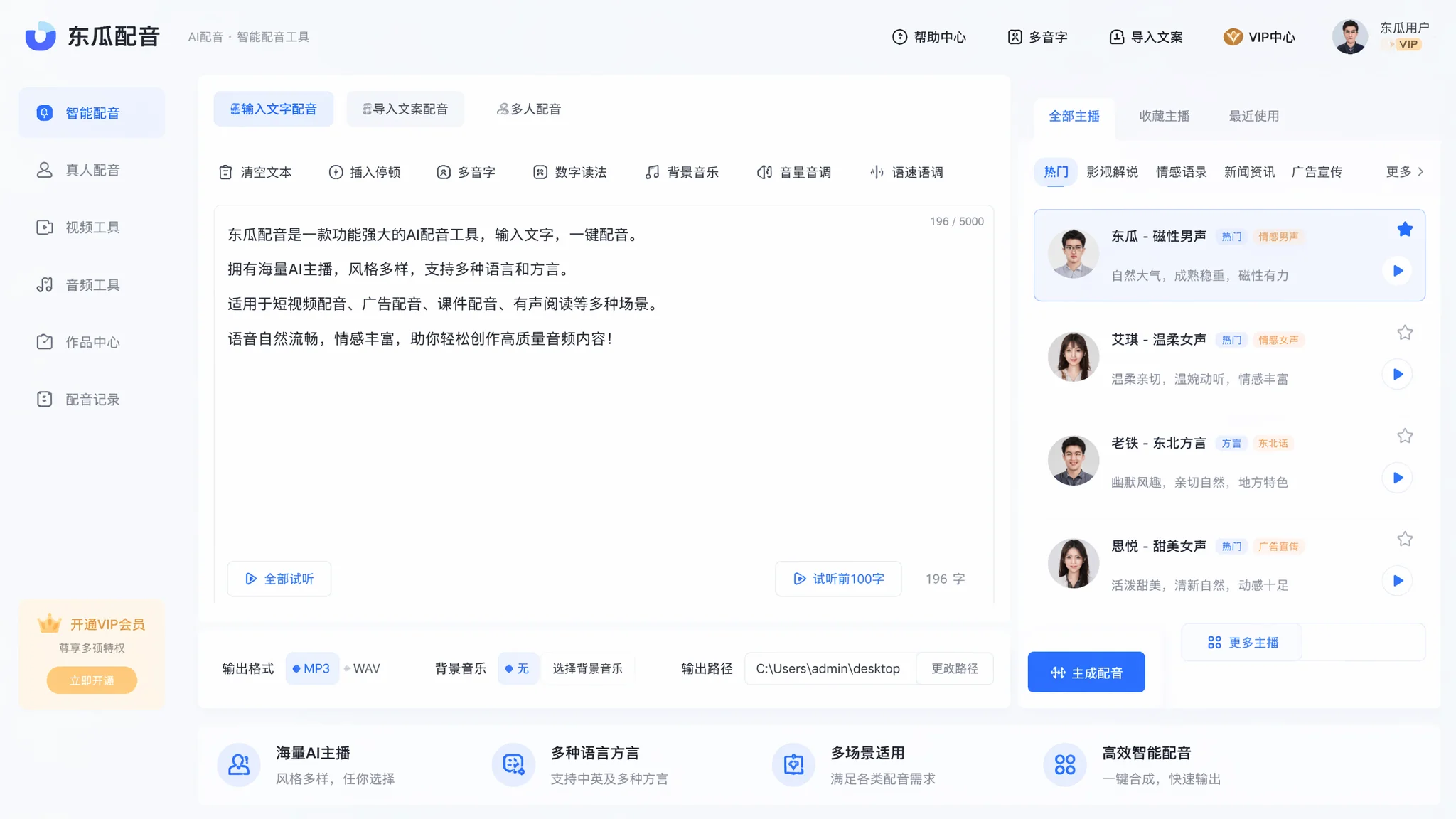Viewport: 1456px width, 819px height.
Task: Select the 广告宣传 category filter
Action: pos(1317,172)
